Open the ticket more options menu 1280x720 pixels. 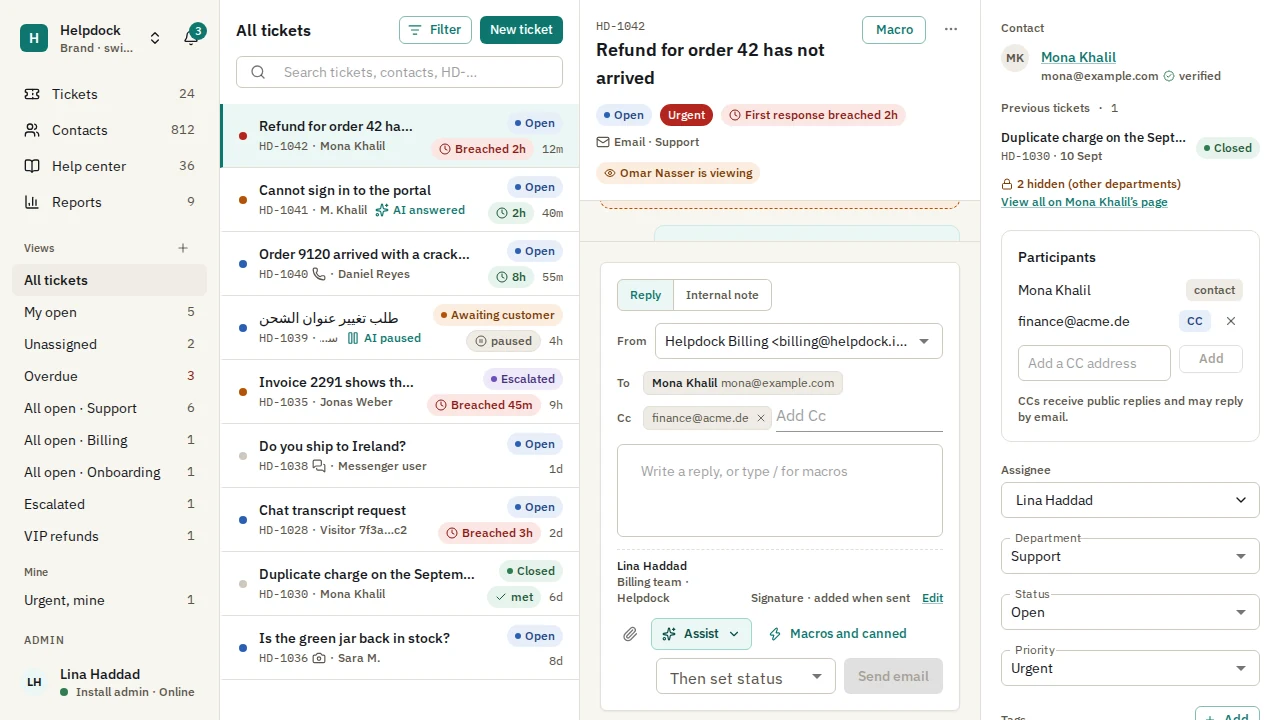tap(951, 30)
